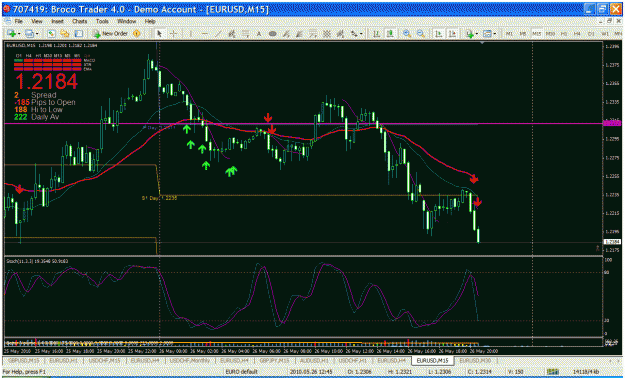Select the Fibonacci Fan tool

[300, 34]
